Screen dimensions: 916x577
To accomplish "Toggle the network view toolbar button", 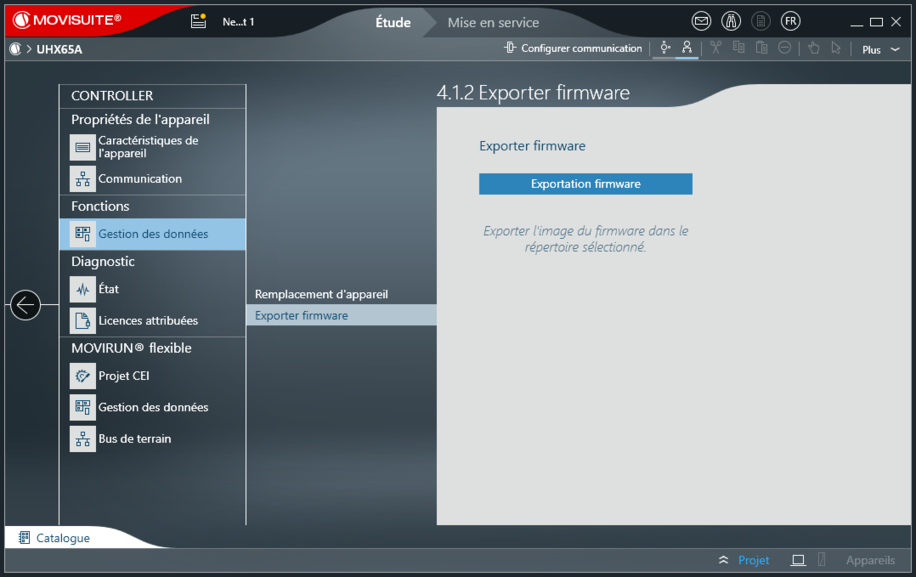I will pos(664,48).
